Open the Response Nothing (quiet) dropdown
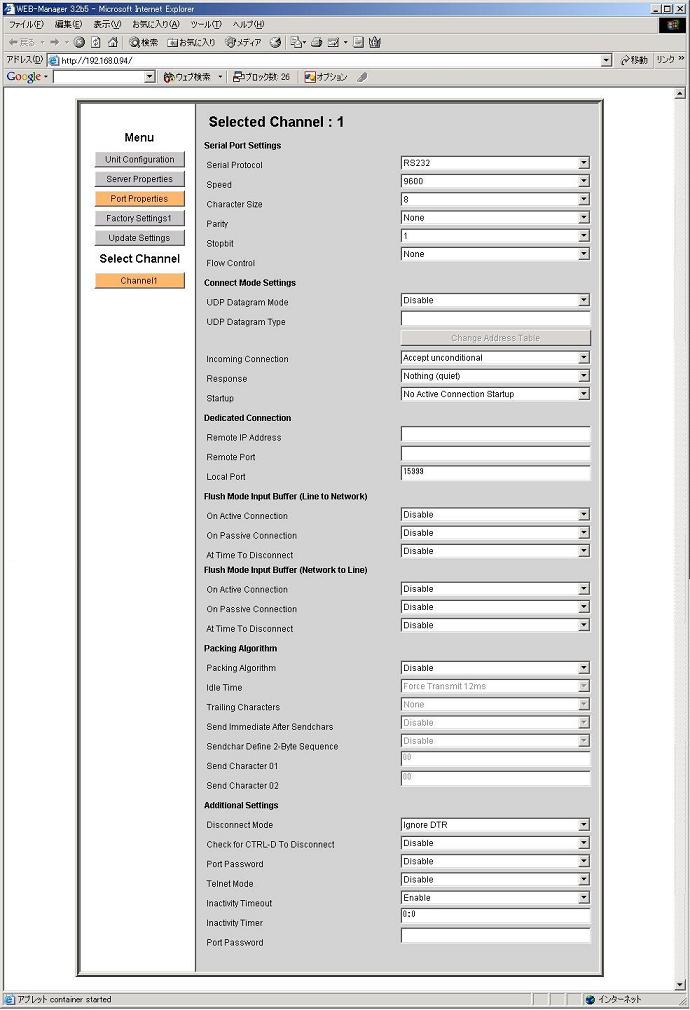The image size is (690, 1010). [495, 376]
